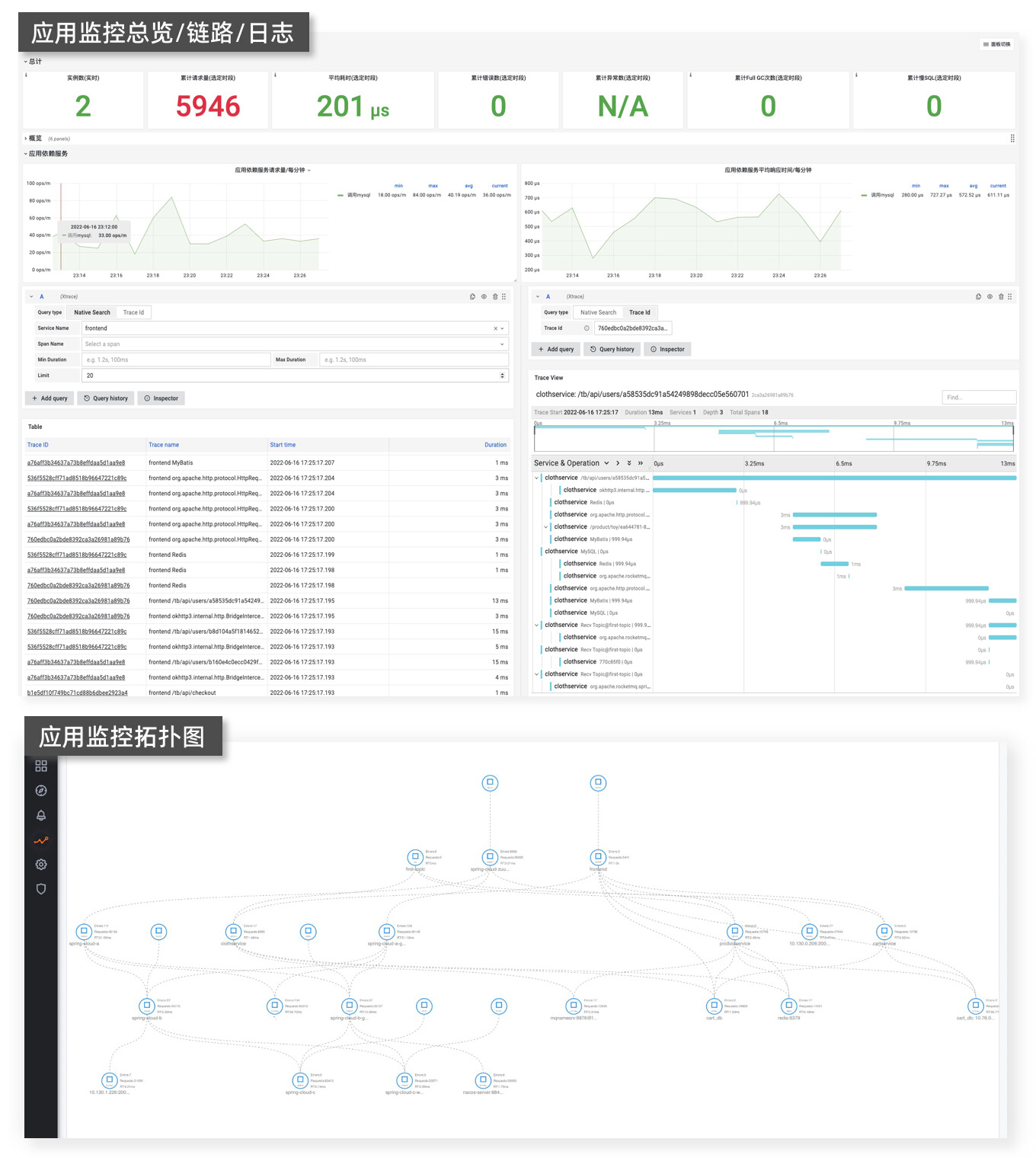Viewport: 1036px width, 1158px height.
Task: Select the first-topic node in topology graph
Action: (x=415, y=857)
